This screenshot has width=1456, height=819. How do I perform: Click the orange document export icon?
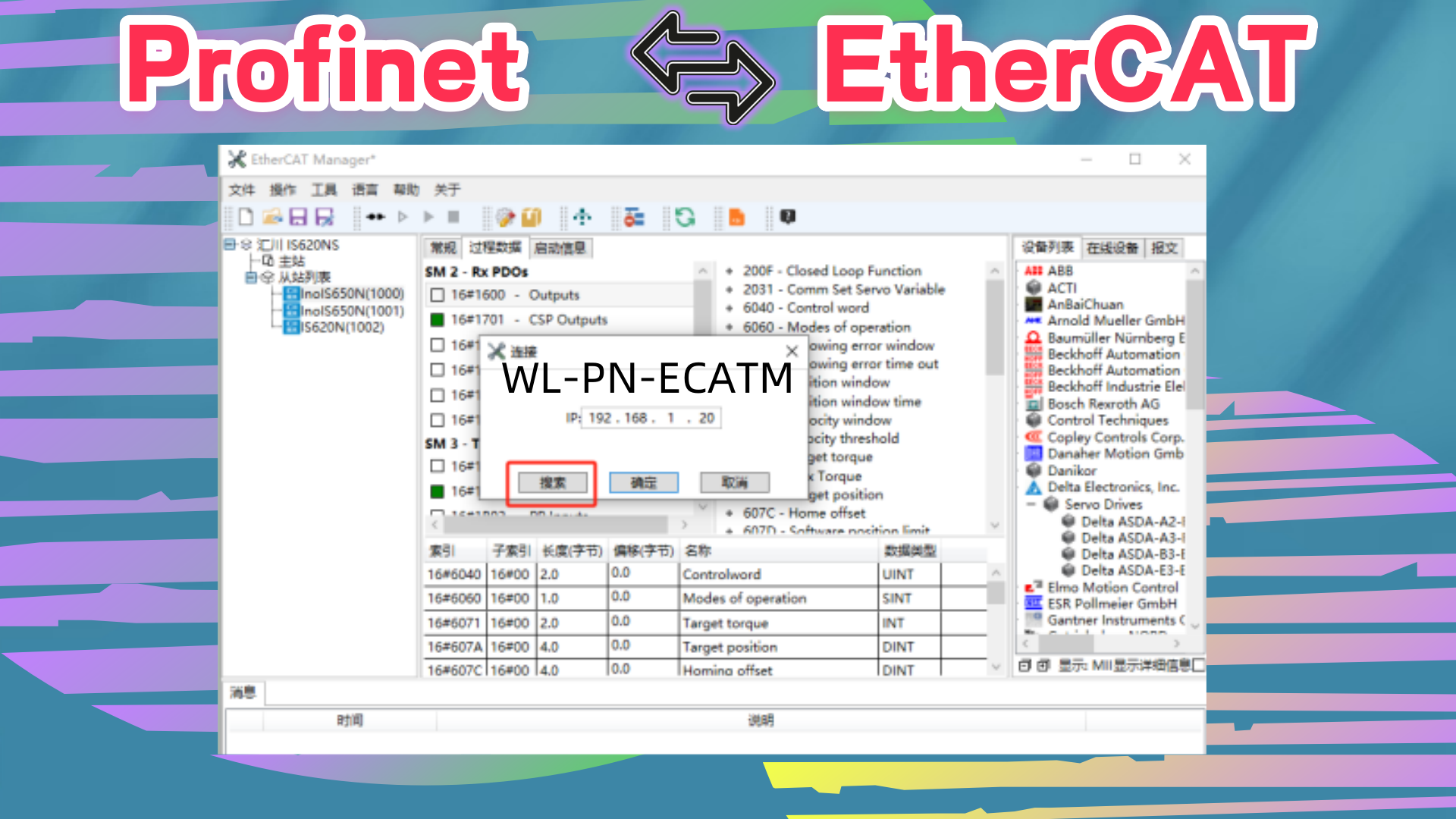[x=736, y=218]
